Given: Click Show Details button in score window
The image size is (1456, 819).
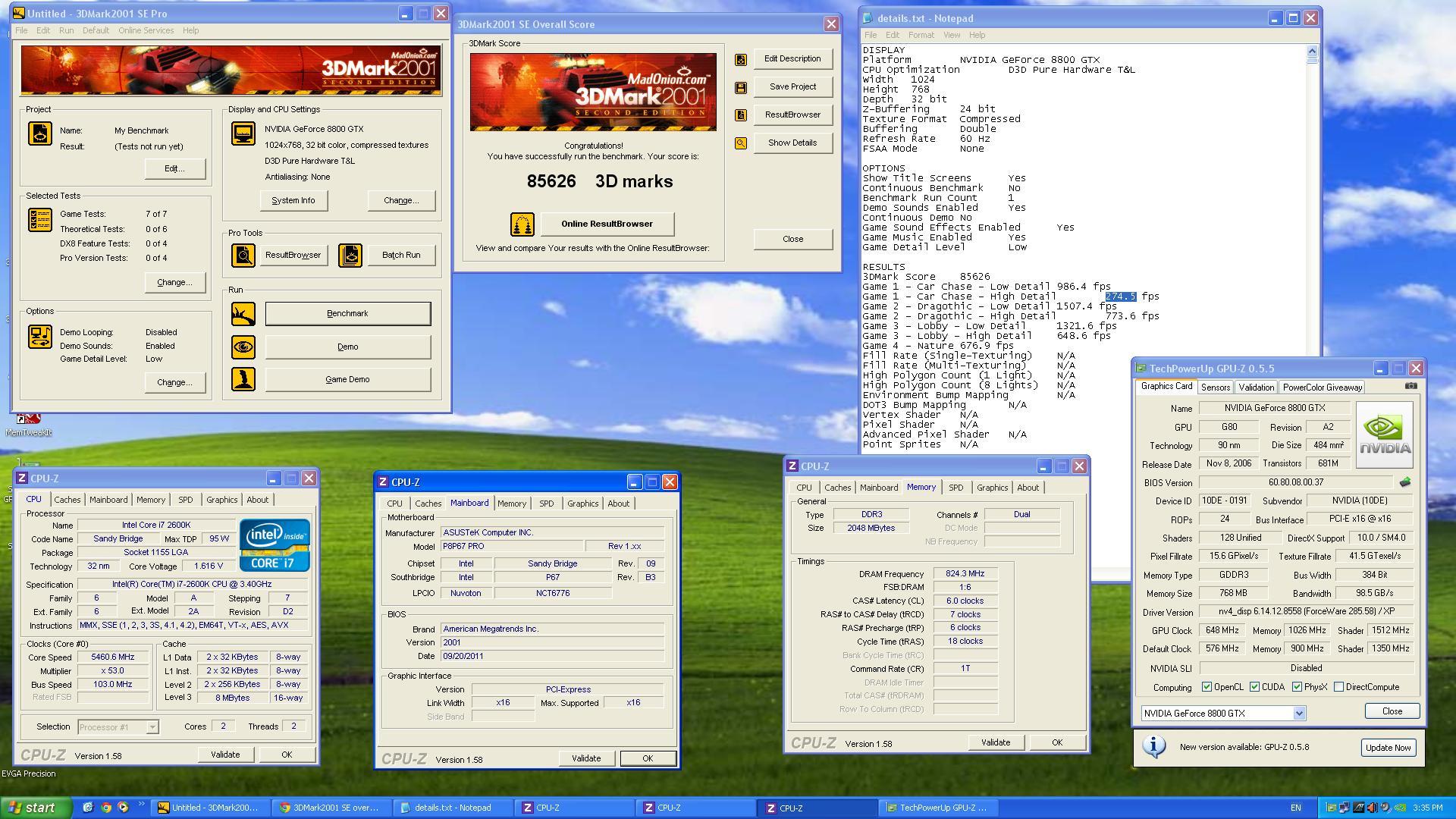Looking at the screenshot, I should (x=792, y=143).
